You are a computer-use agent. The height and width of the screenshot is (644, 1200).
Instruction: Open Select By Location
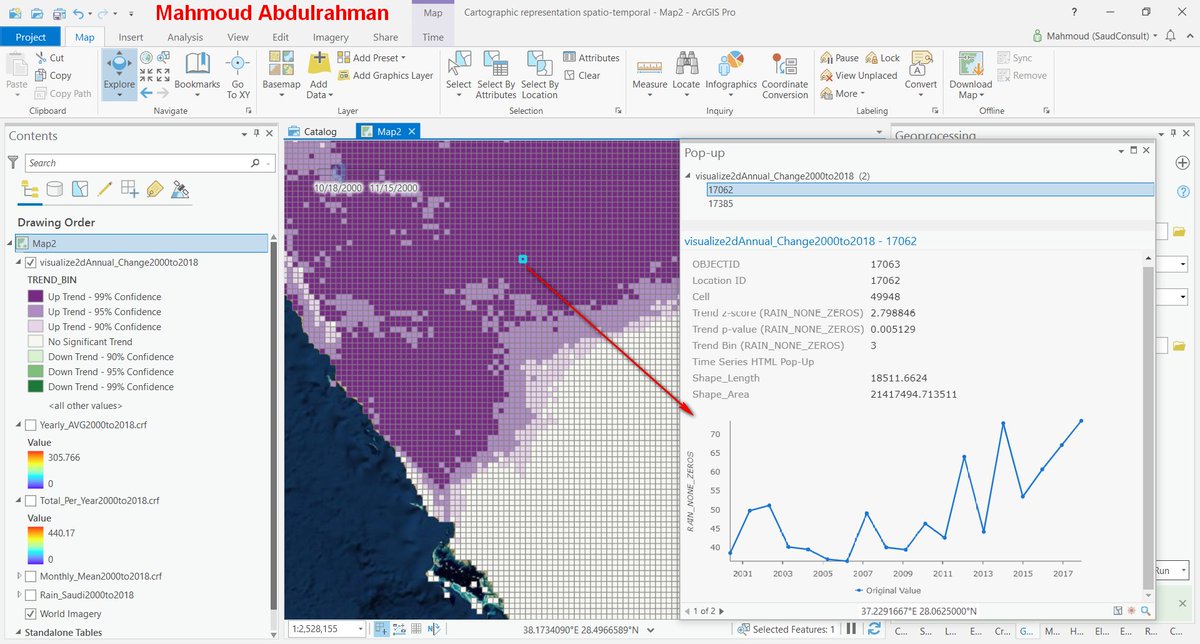click(x=539, y=75)
